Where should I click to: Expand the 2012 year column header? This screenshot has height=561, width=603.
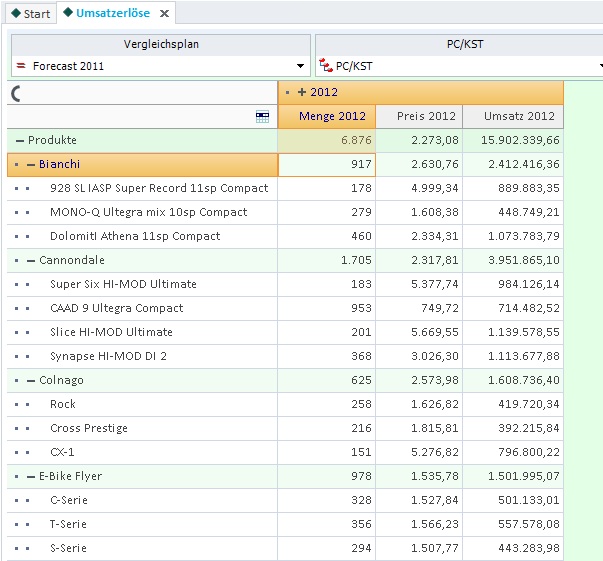point(302,92)
